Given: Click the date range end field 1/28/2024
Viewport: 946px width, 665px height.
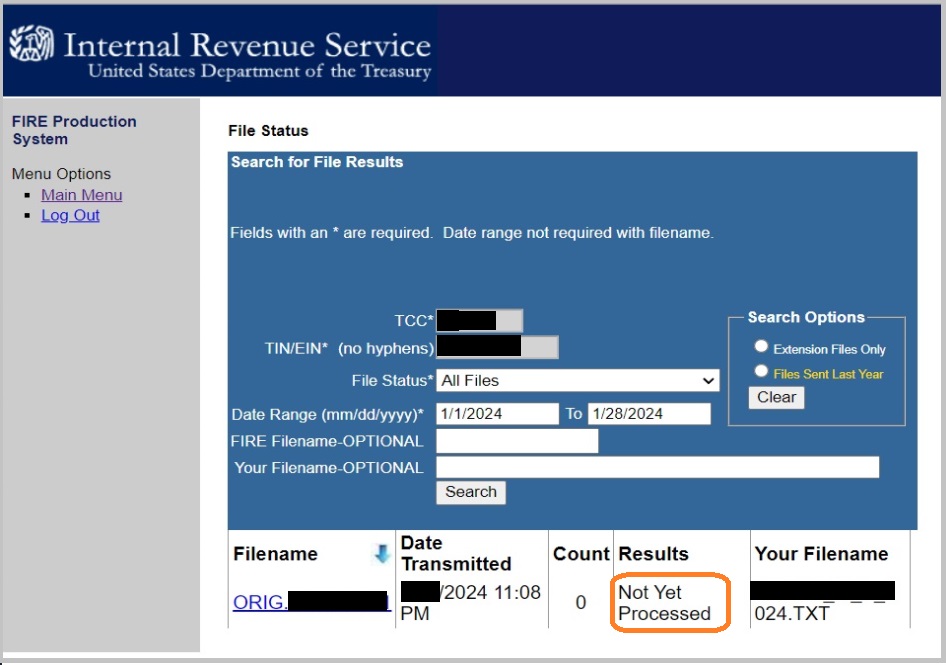Looking at the screenshot, I should [x=649, y=414].
